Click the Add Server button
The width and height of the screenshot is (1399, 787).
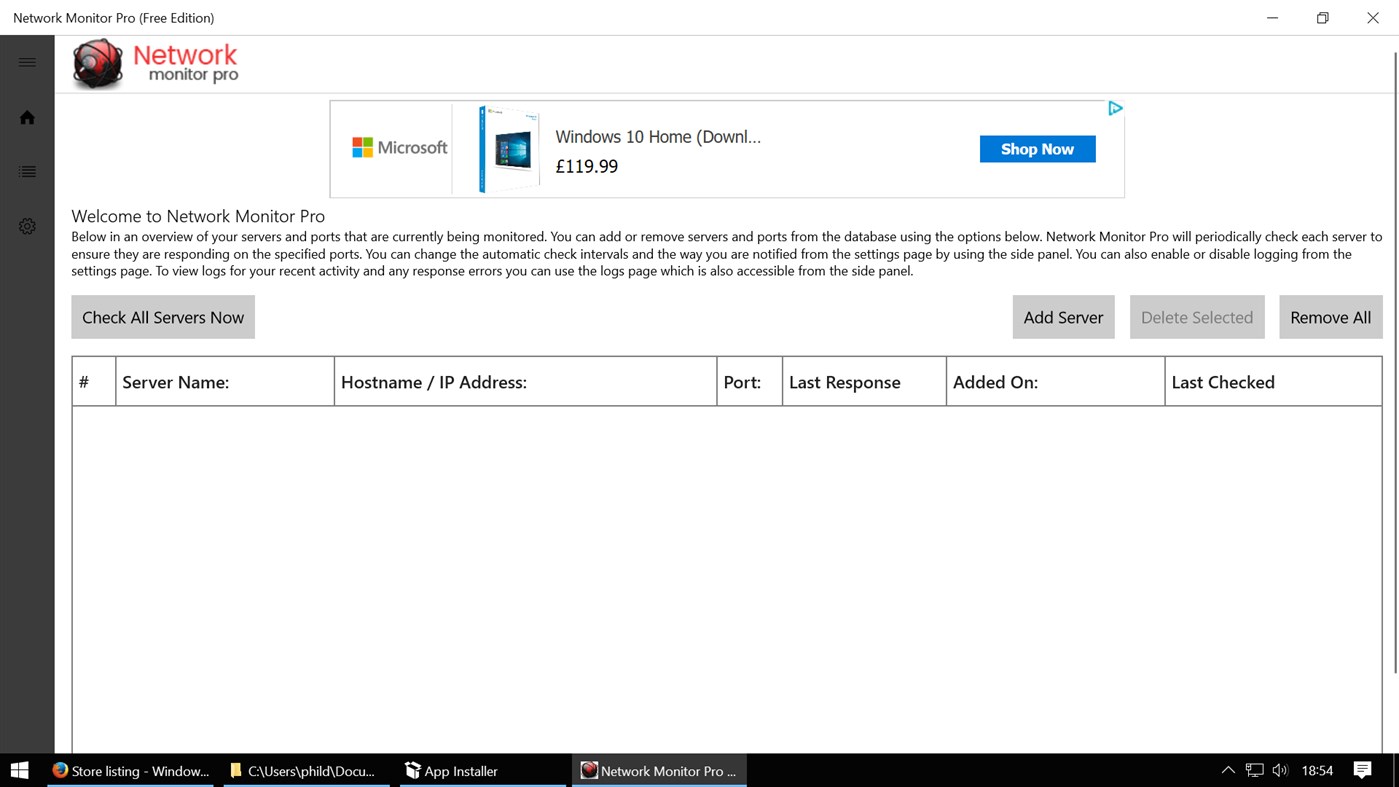point(1062,316)
